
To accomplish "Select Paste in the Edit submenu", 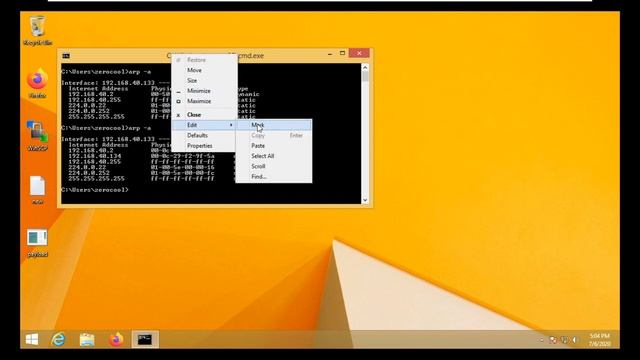I will (273, 146).
